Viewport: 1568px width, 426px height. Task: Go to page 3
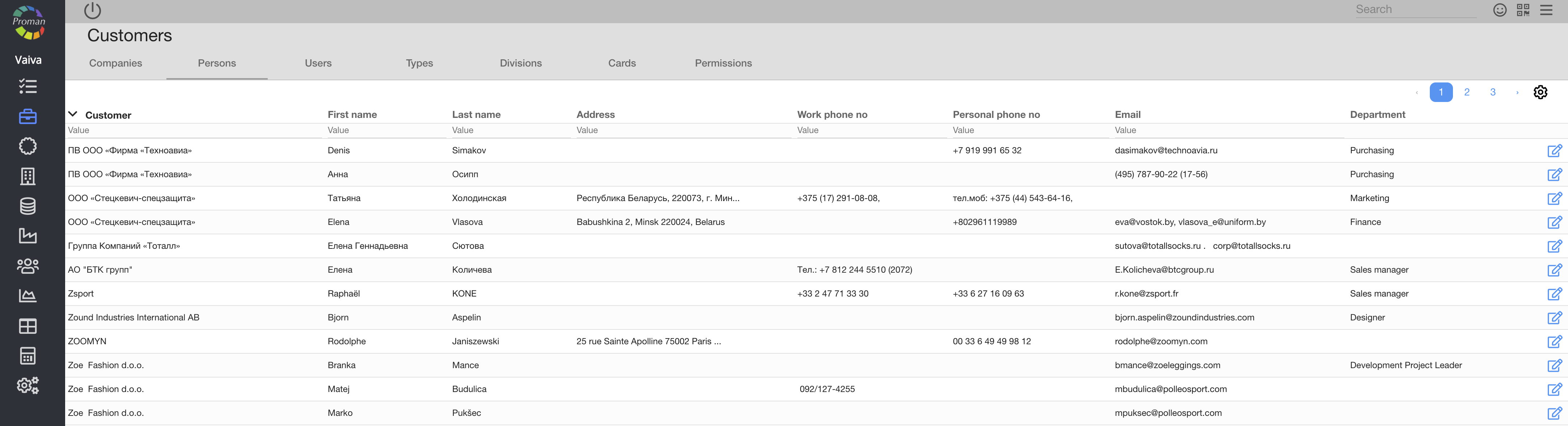(x=1492, y=93)
